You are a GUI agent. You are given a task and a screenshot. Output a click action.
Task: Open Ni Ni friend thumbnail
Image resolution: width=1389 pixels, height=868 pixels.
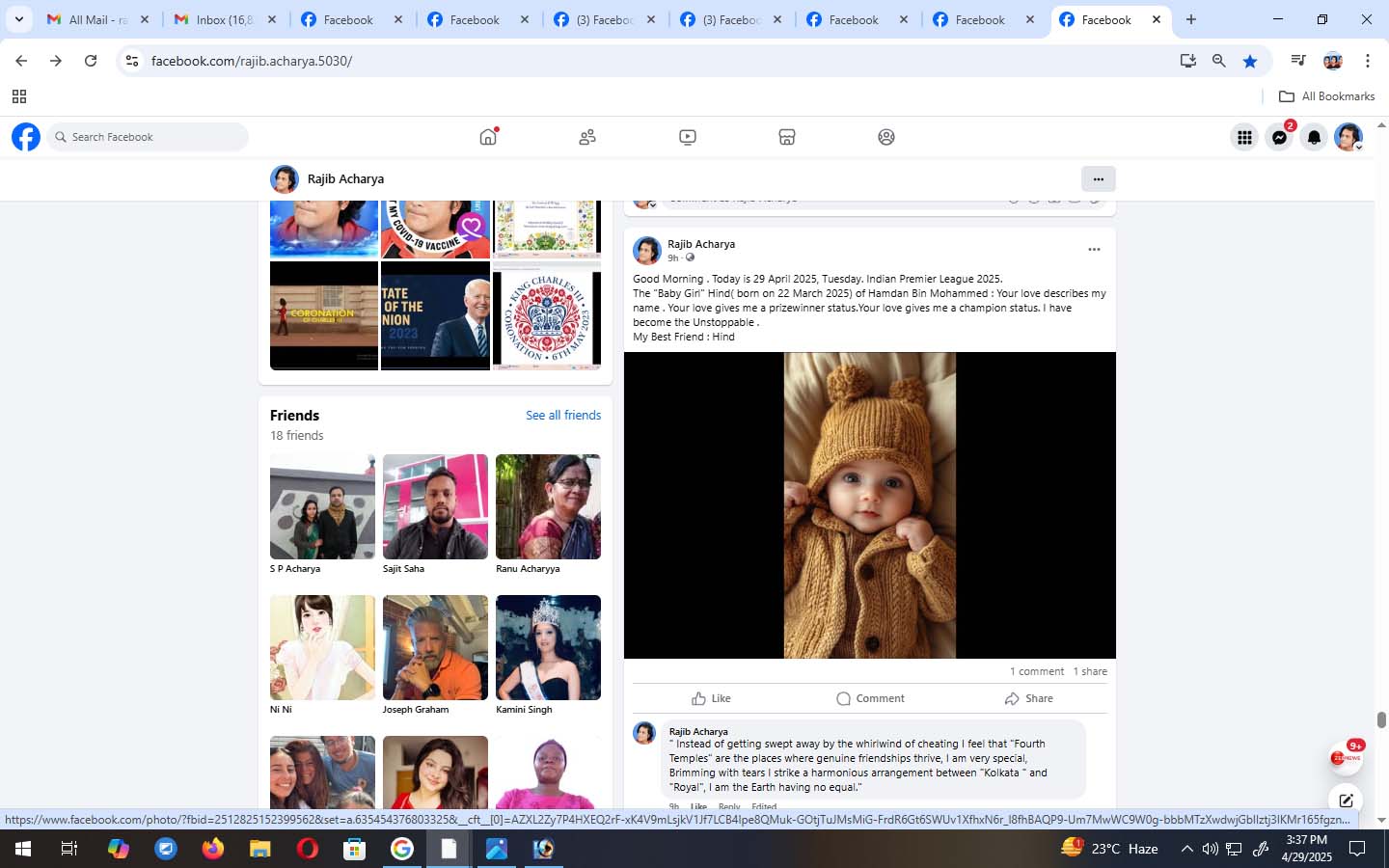click(322, 647)
